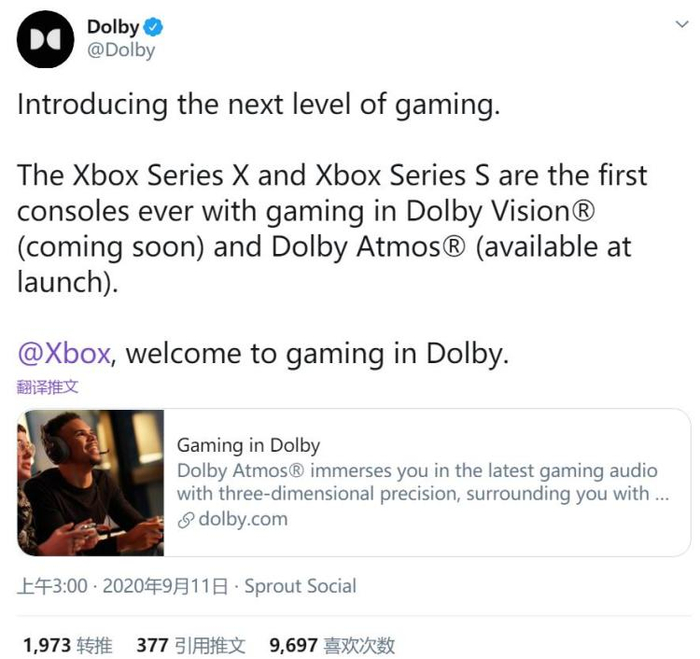
Task: Click the Gaming in Dolby card title
Action: click(248, 446)
